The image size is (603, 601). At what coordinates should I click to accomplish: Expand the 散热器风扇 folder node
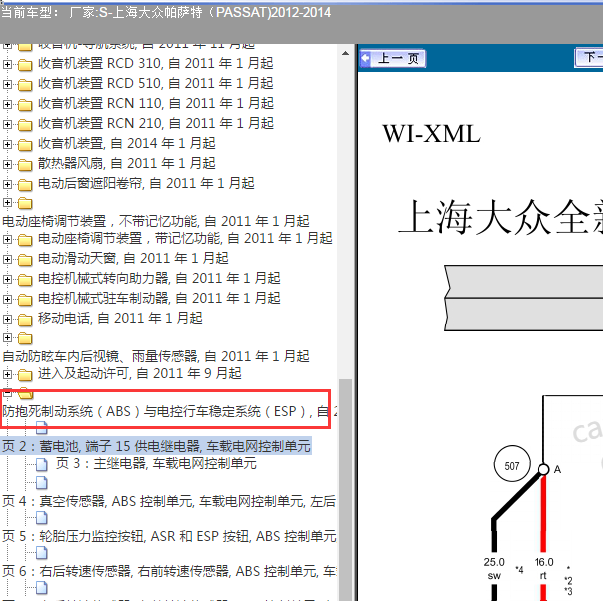(x=7, y=164)
